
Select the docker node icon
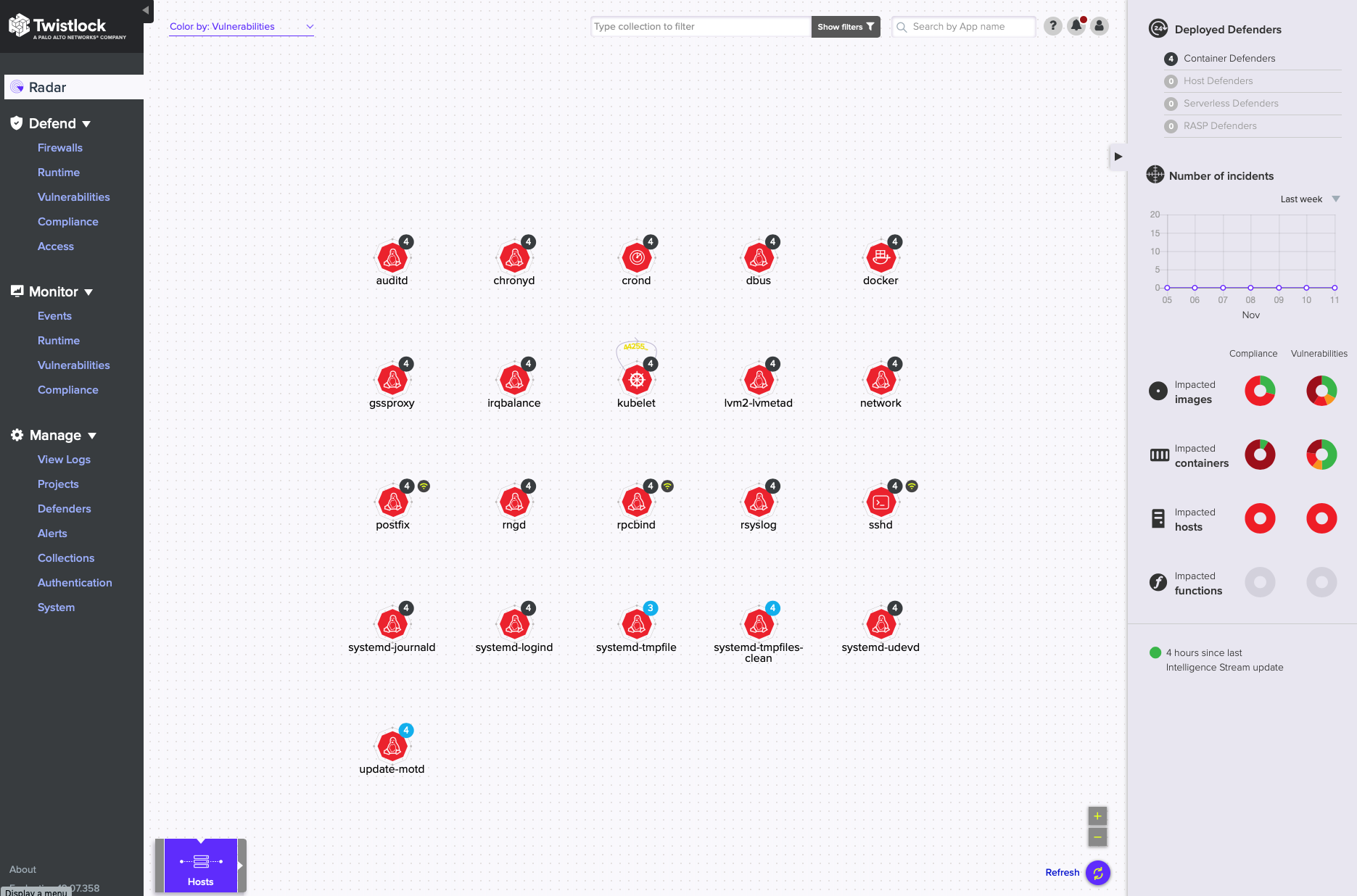coord(880,257)
